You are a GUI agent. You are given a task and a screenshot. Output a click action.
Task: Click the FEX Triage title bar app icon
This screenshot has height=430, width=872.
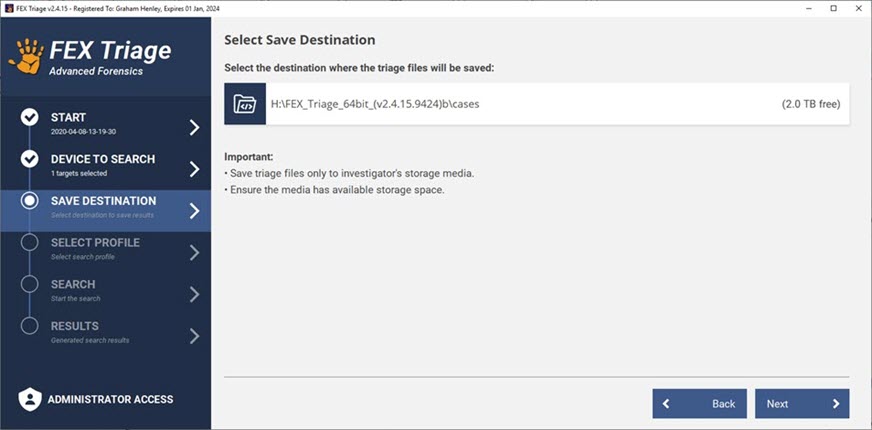8,8
